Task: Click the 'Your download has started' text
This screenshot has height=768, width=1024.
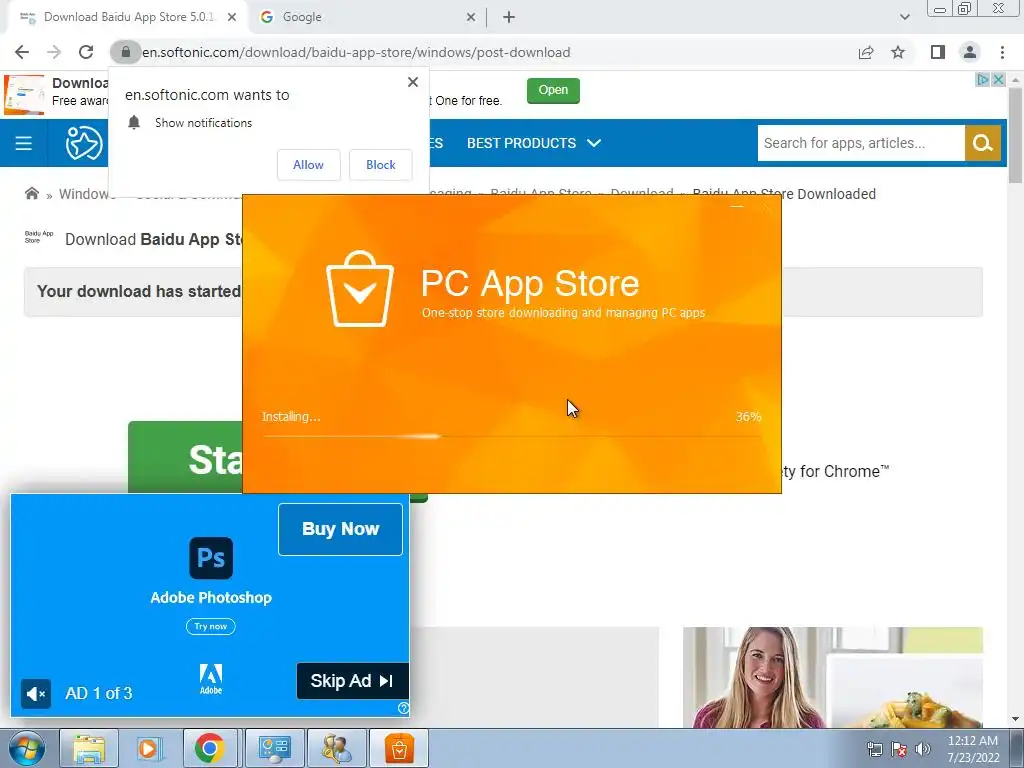Action: [139, 291]
